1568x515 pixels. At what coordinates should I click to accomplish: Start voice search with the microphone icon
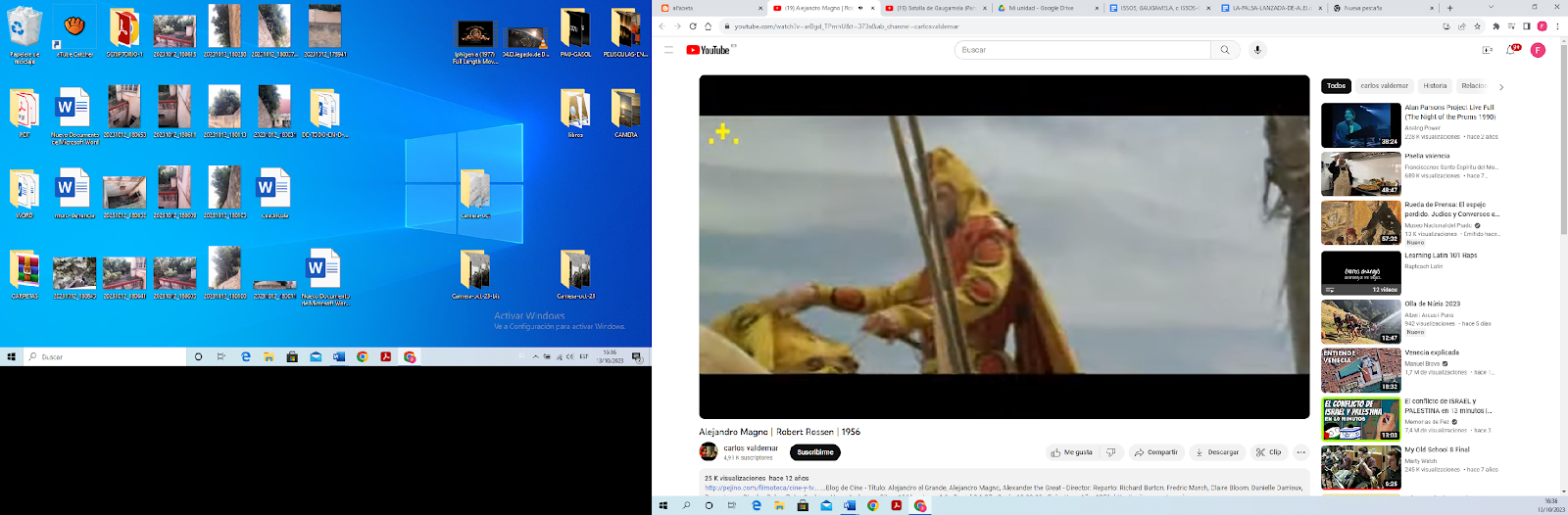pos(1257,50)
